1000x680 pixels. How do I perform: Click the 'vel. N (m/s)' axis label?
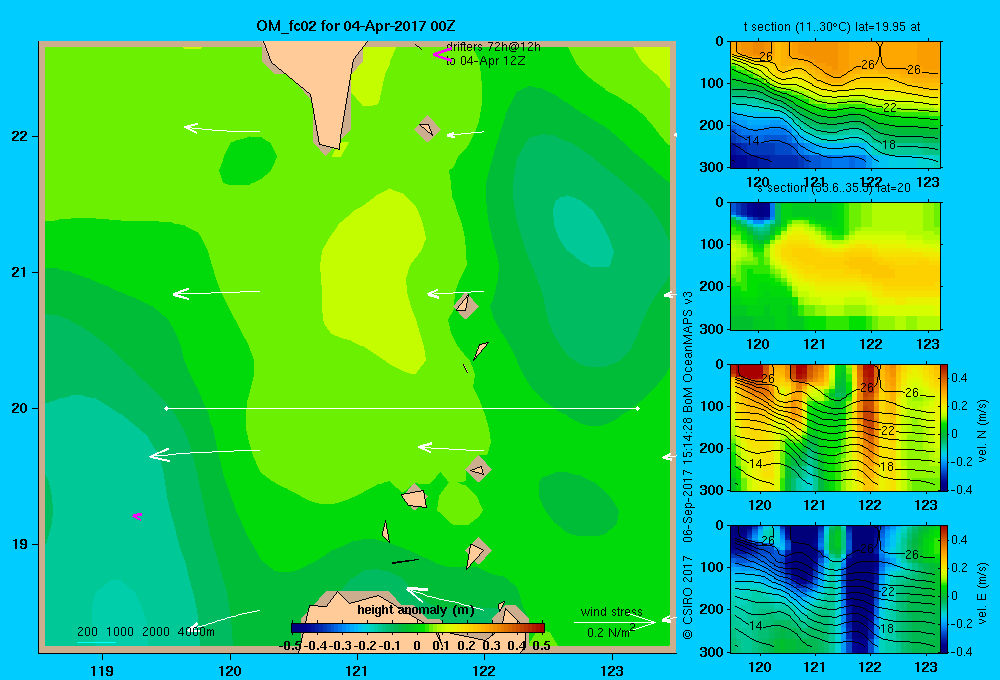983,431
